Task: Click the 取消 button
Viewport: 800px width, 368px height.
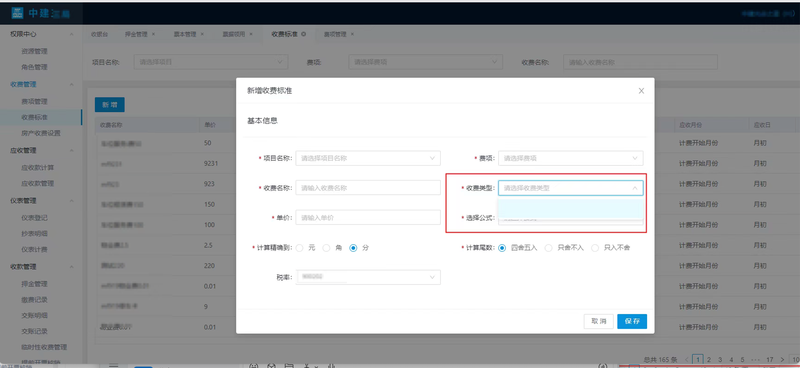Action: 599,322
